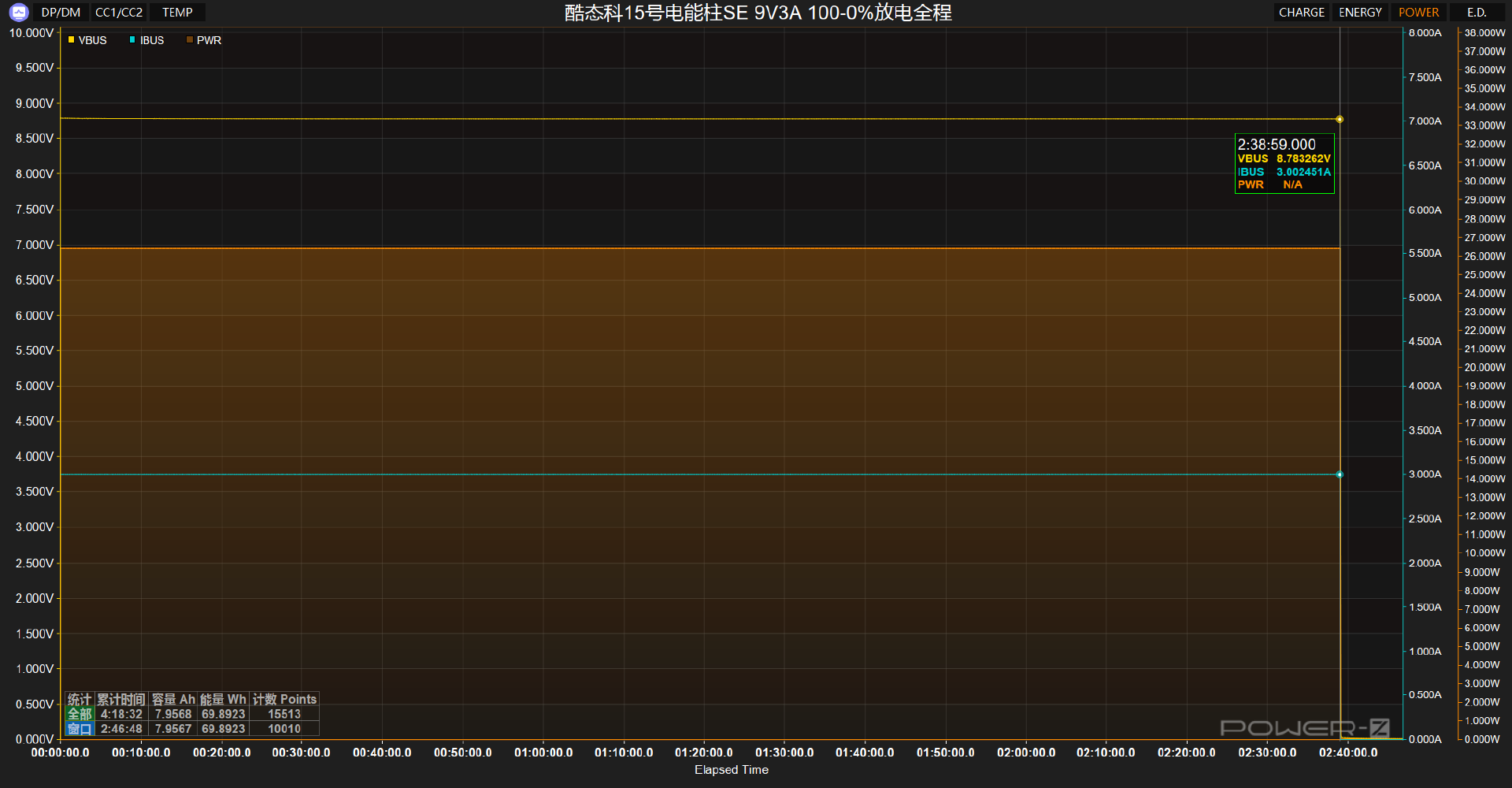Click the cyan IBUS color swatch
1512x788 pixels.
click(132, 39)
